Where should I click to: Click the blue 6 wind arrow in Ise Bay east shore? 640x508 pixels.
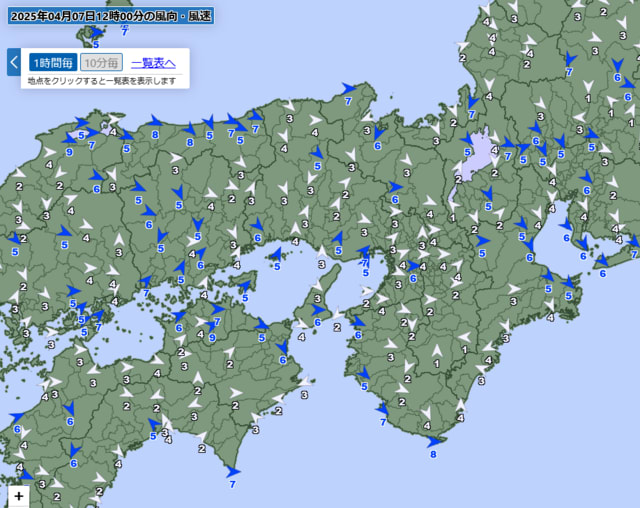566,224
